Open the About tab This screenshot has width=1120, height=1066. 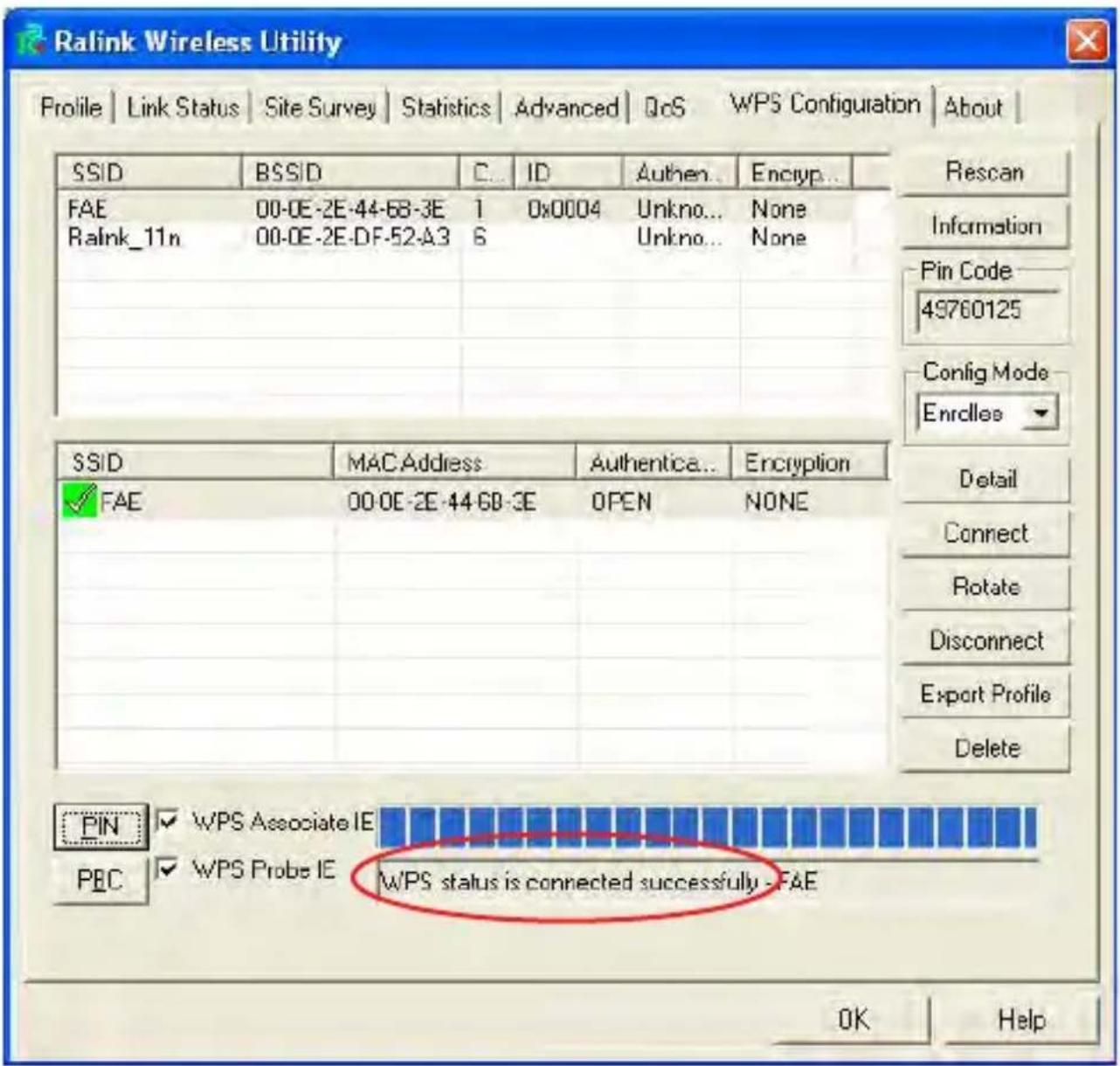point(973,107)
